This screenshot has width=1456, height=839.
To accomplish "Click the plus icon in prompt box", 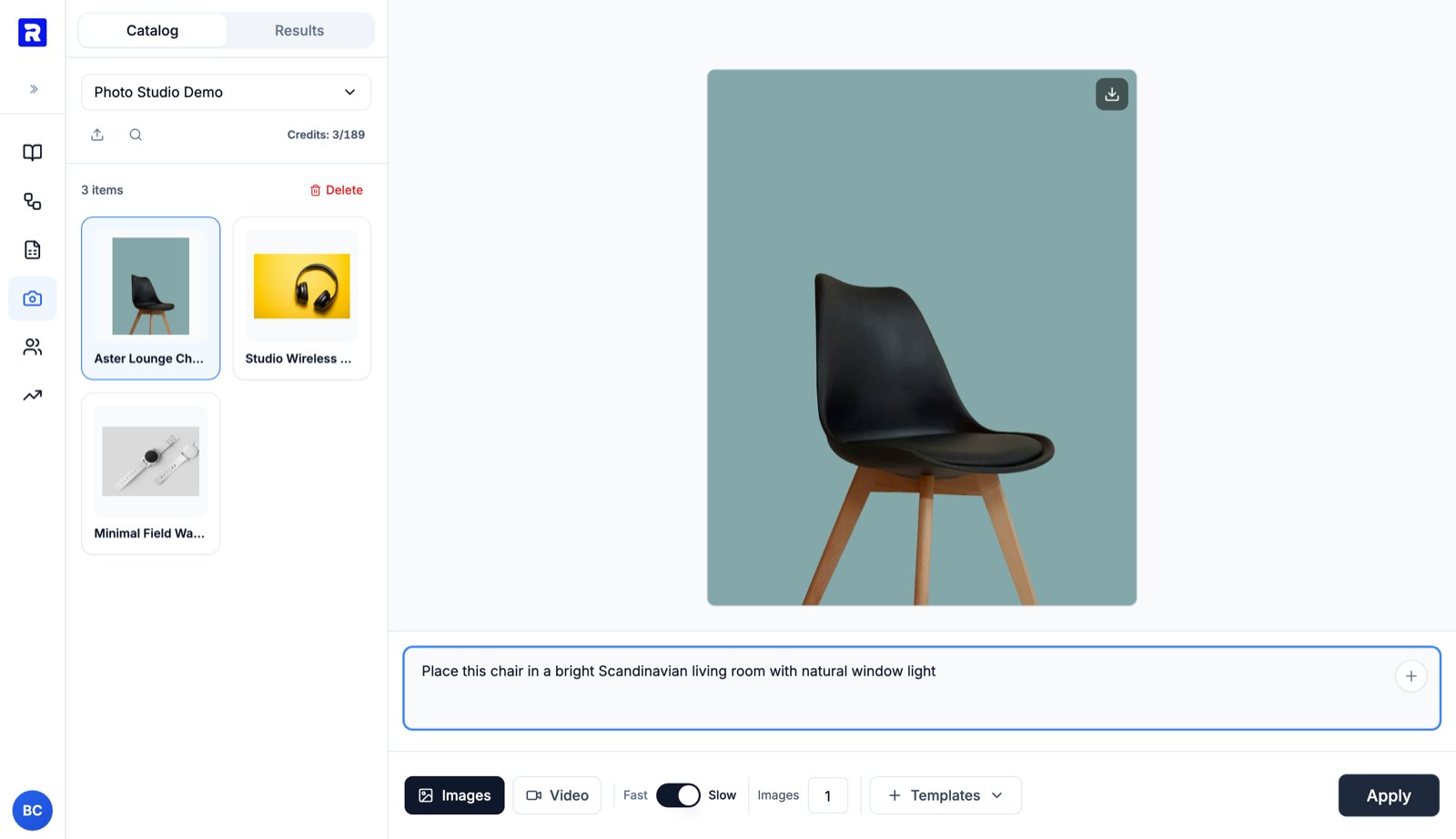I will pyautogui.click(x=1410, y=676).
